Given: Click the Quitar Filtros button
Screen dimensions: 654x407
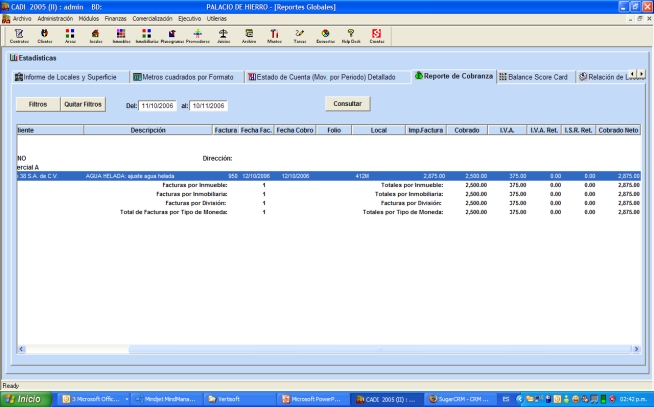Looking at the screenshot, I should click(x=83, y=104).
